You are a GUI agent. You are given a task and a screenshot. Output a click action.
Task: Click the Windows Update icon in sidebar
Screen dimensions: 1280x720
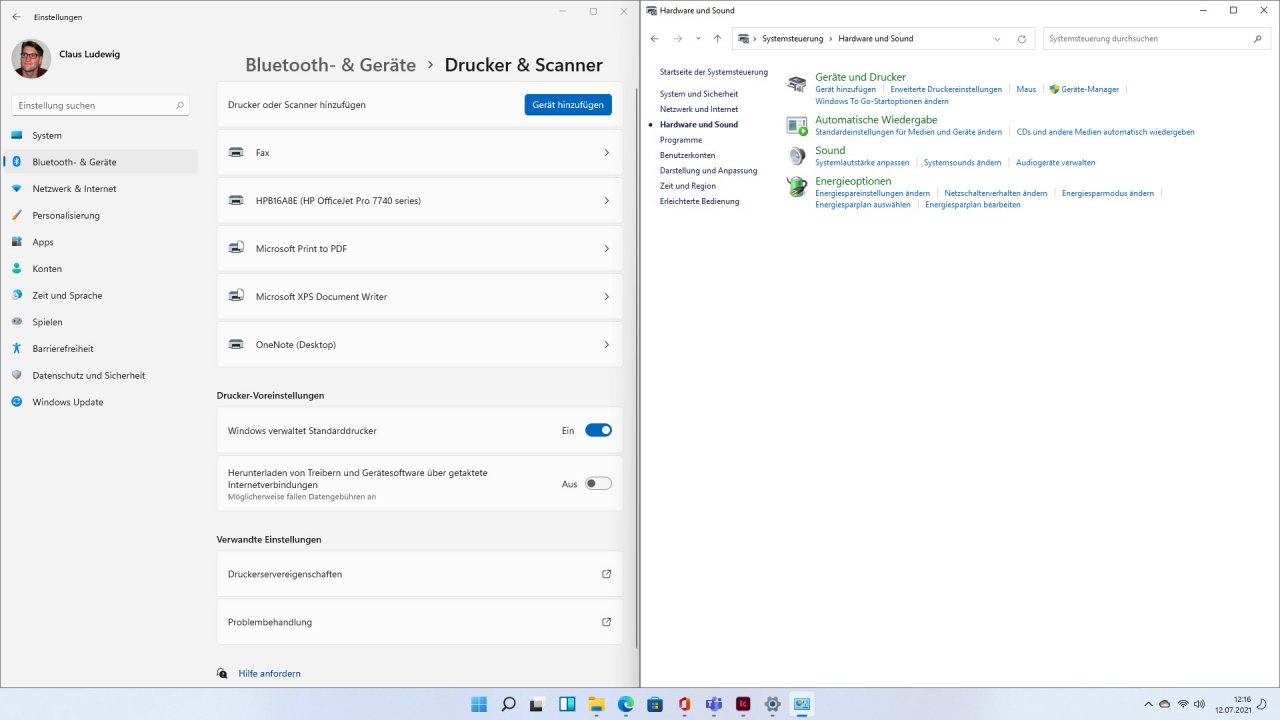[16, 402]
